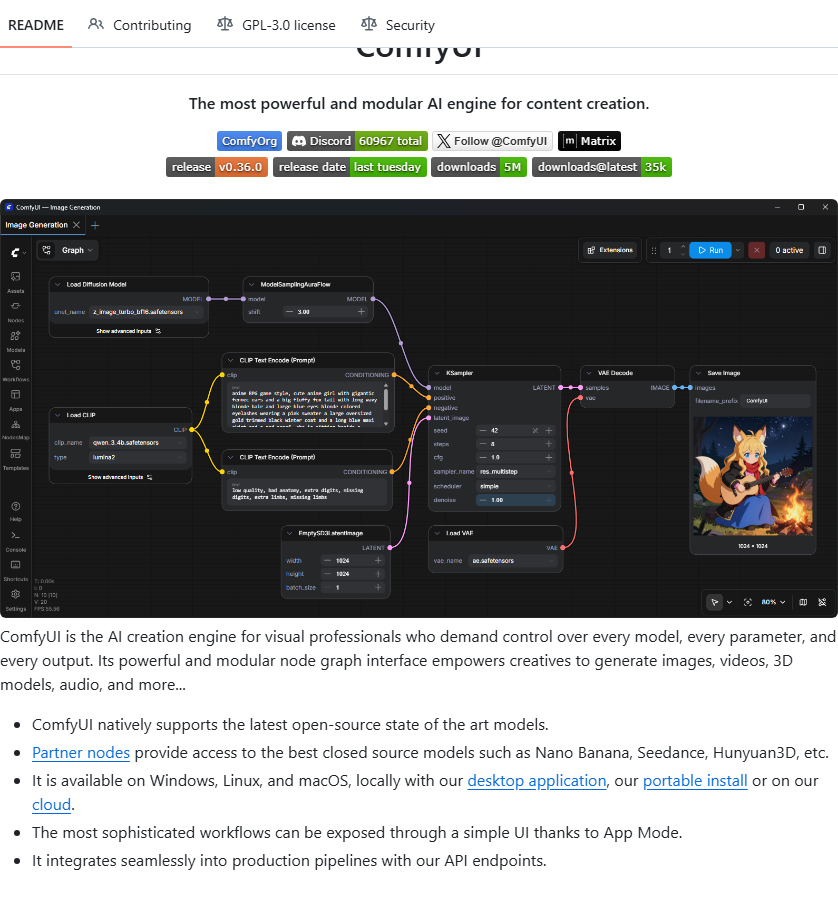Screen dimensions: 838x900
Task: Open the scheduler simple dropdown
Action: click(515, 486)
